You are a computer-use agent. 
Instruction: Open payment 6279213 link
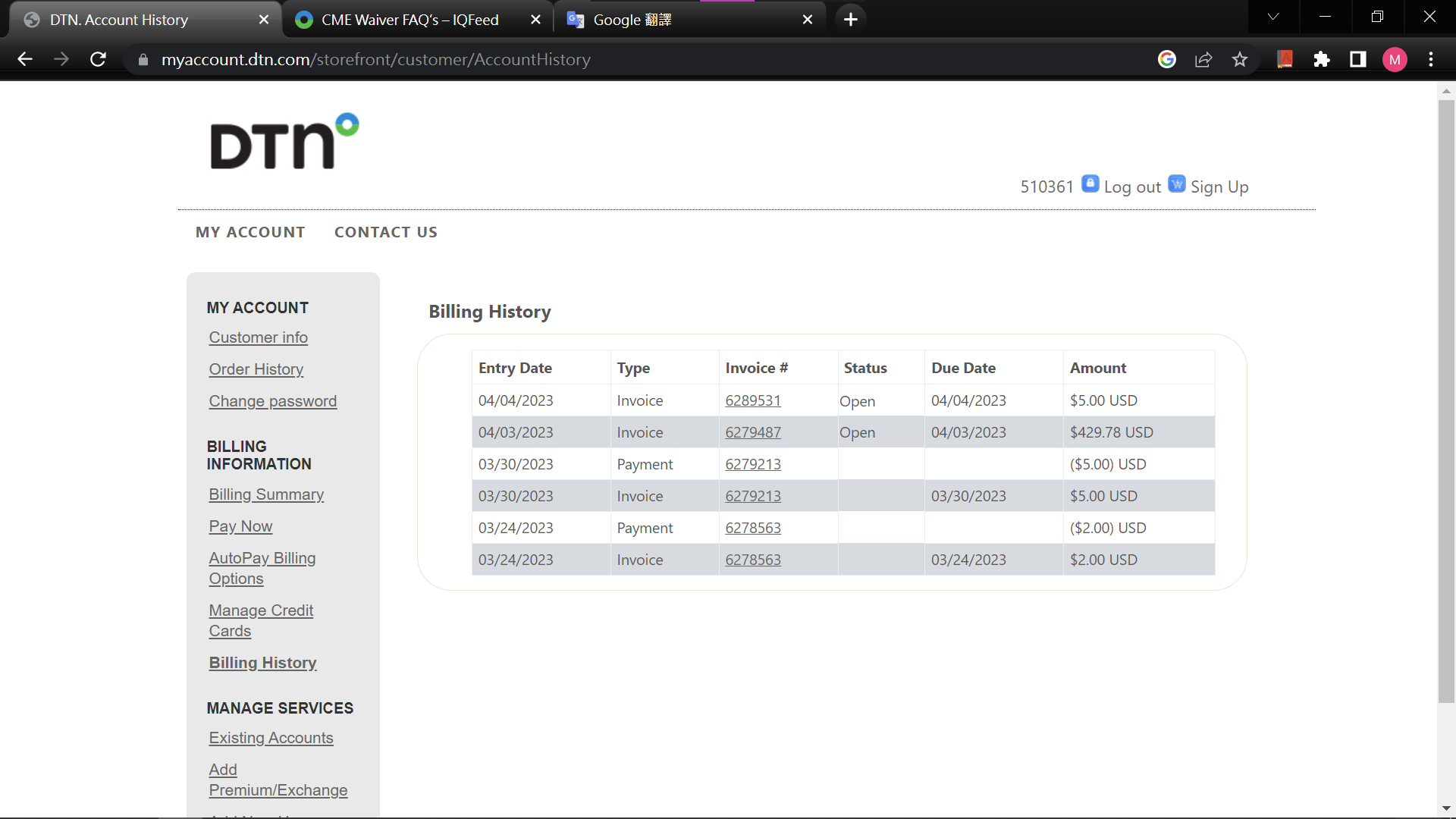tap(753, 464)
